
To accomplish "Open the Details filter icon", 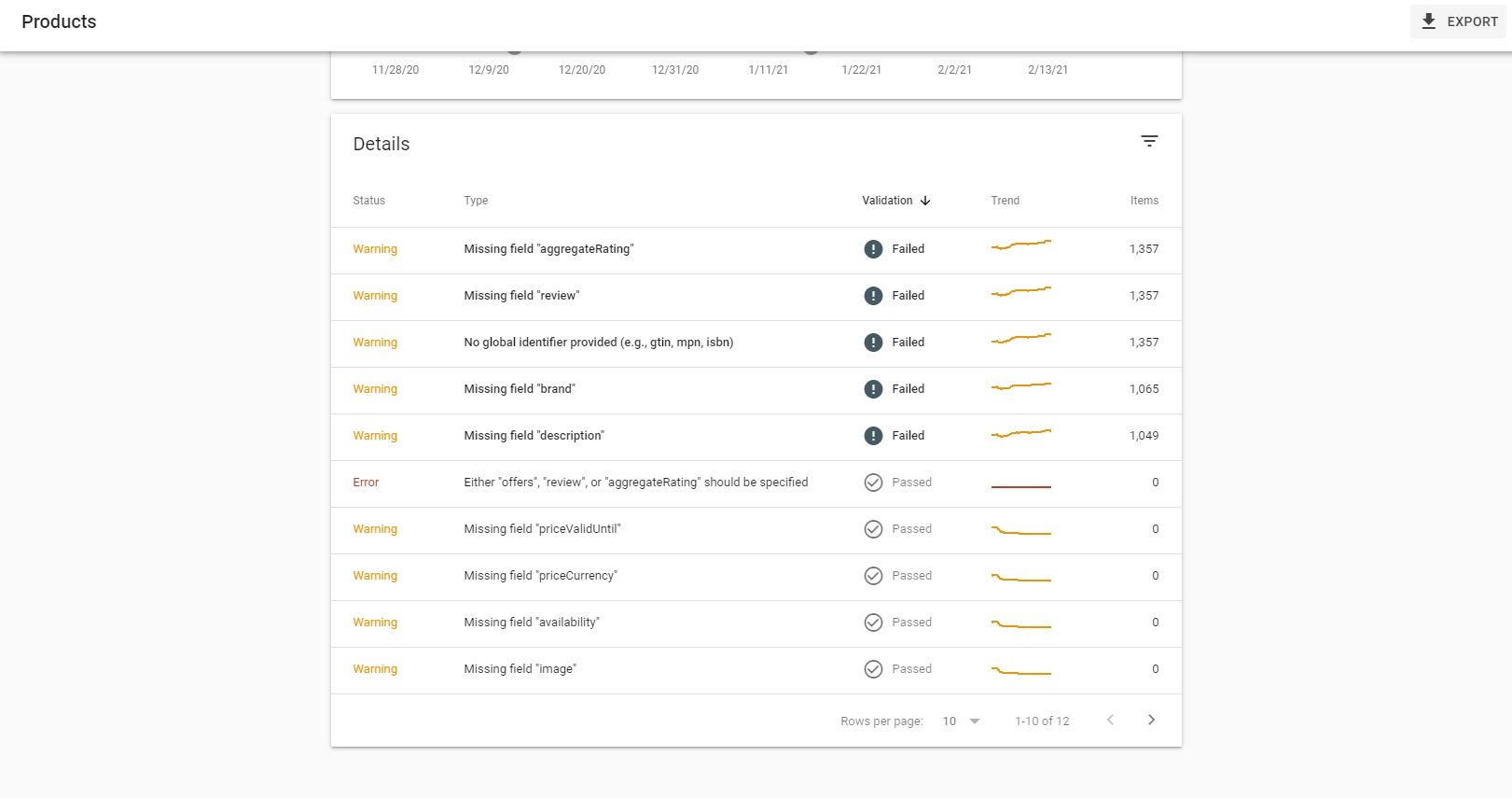I will click(1149, 141).
